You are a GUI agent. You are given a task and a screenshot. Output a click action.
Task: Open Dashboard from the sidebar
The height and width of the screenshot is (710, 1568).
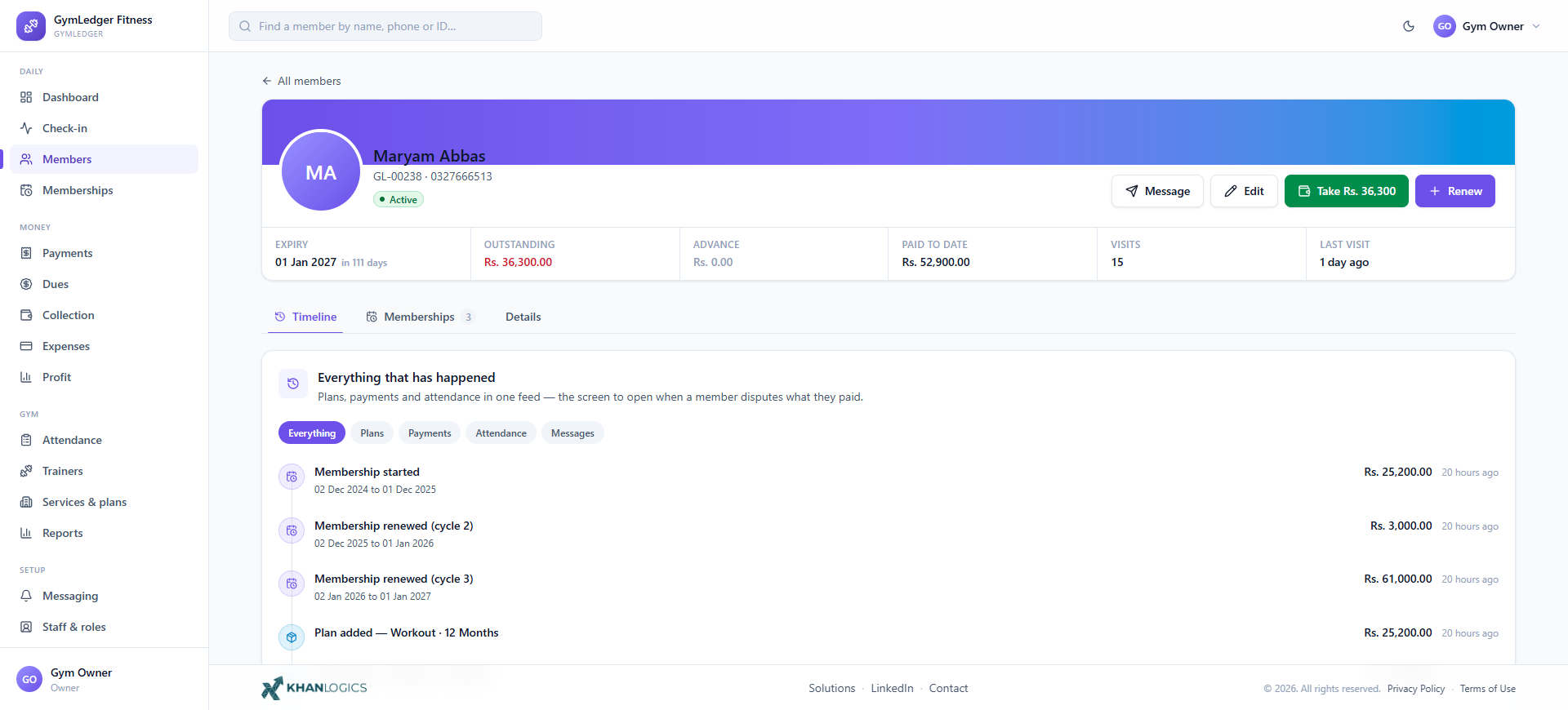tap(105, 97)
